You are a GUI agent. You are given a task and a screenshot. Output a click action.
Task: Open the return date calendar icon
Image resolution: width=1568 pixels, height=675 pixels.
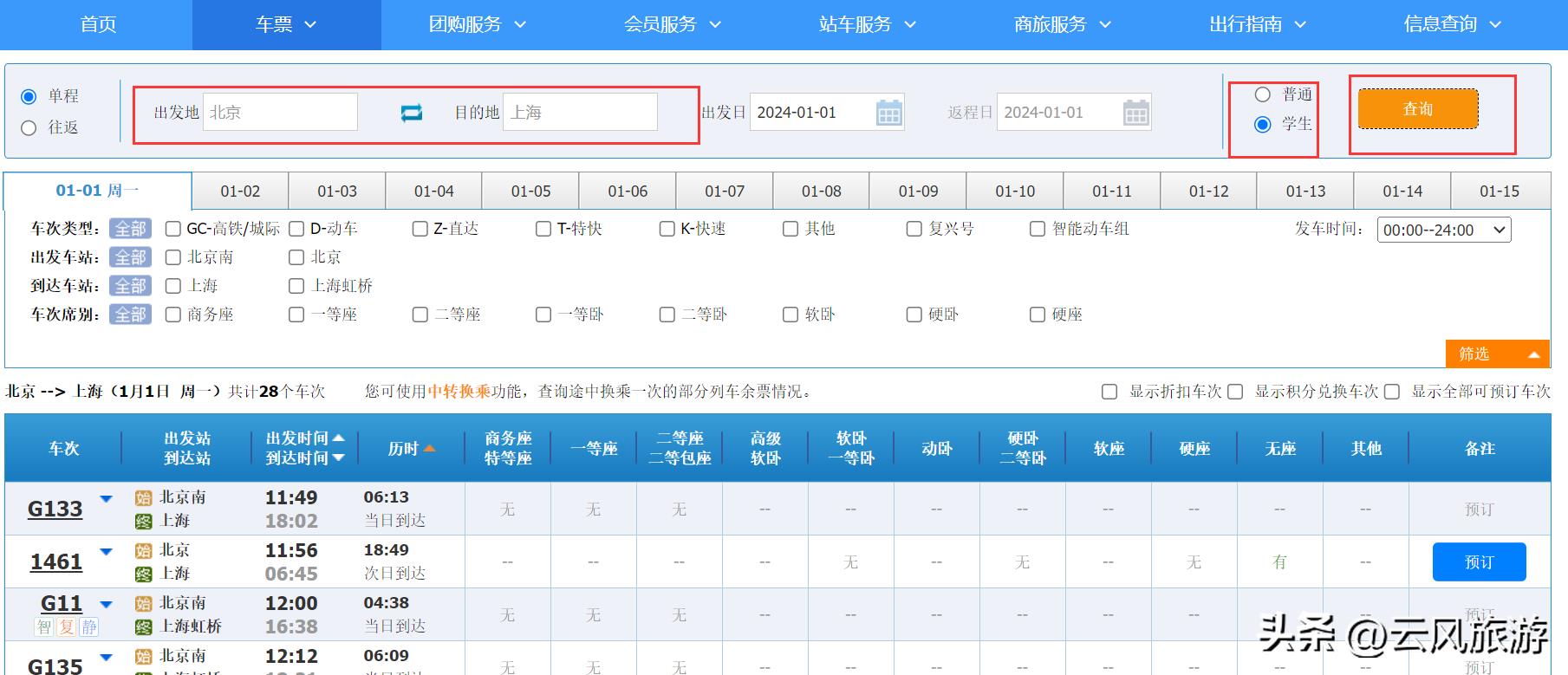click(x=1135, y=113)
